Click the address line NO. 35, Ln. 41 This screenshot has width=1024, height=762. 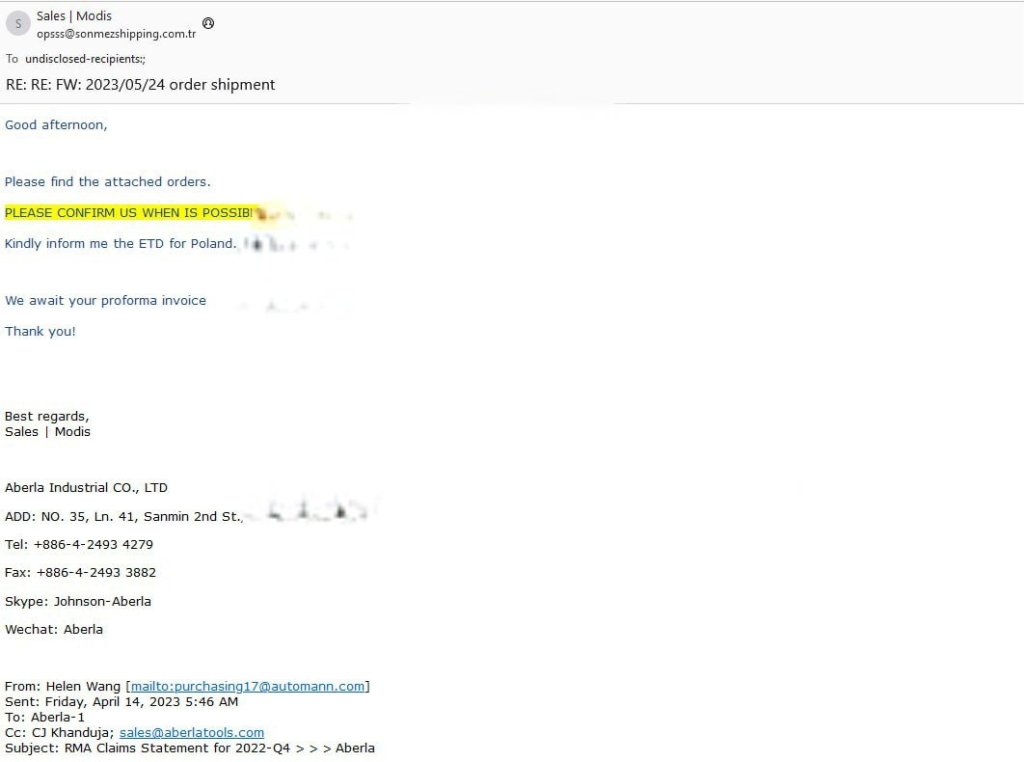coord(123,517)
